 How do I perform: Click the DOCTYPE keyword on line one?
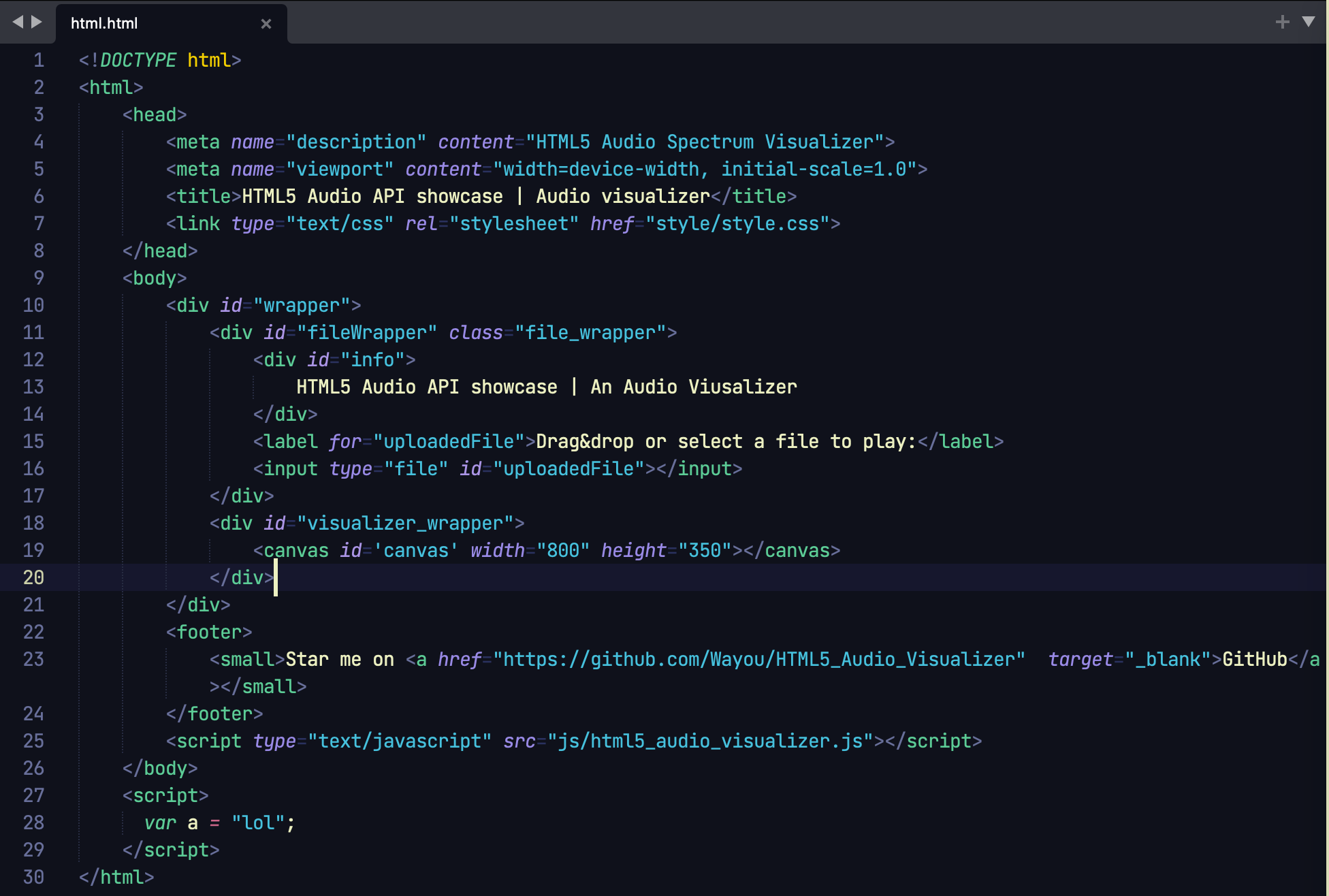pyautogui.click(x=138, y=61)
